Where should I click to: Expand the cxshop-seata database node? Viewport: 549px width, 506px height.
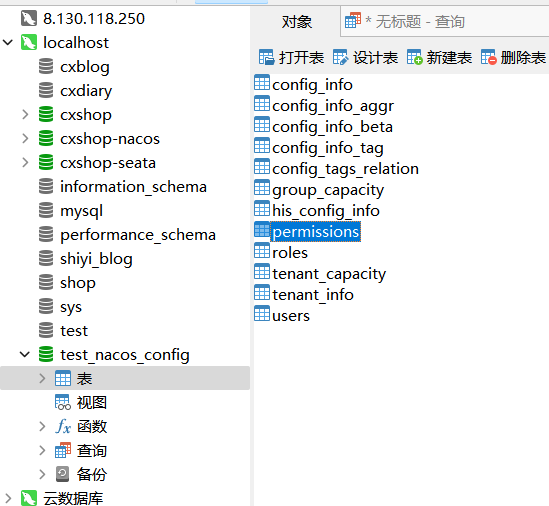(25, 162)
